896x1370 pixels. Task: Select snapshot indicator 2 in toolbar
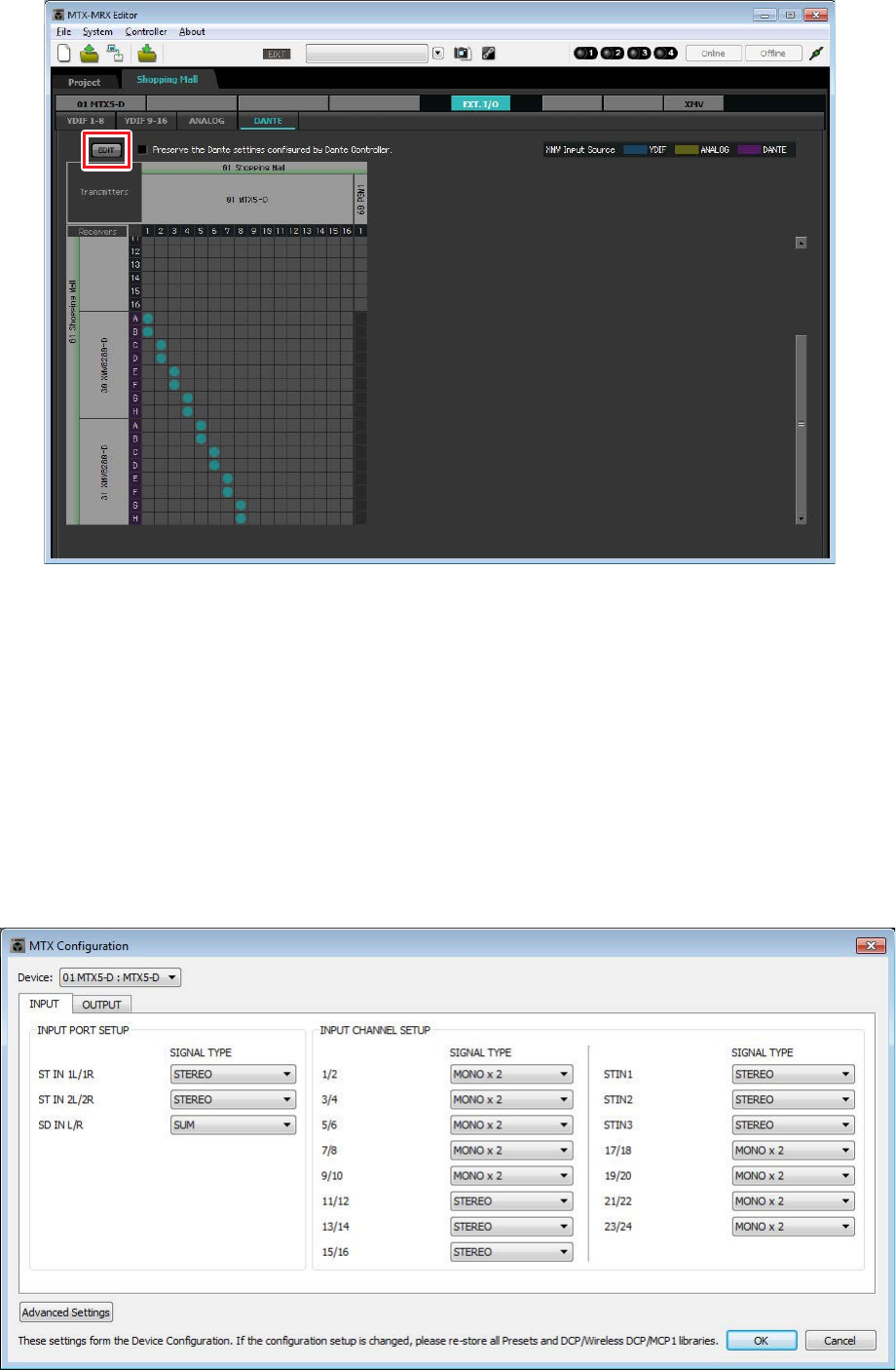point(613,54)
